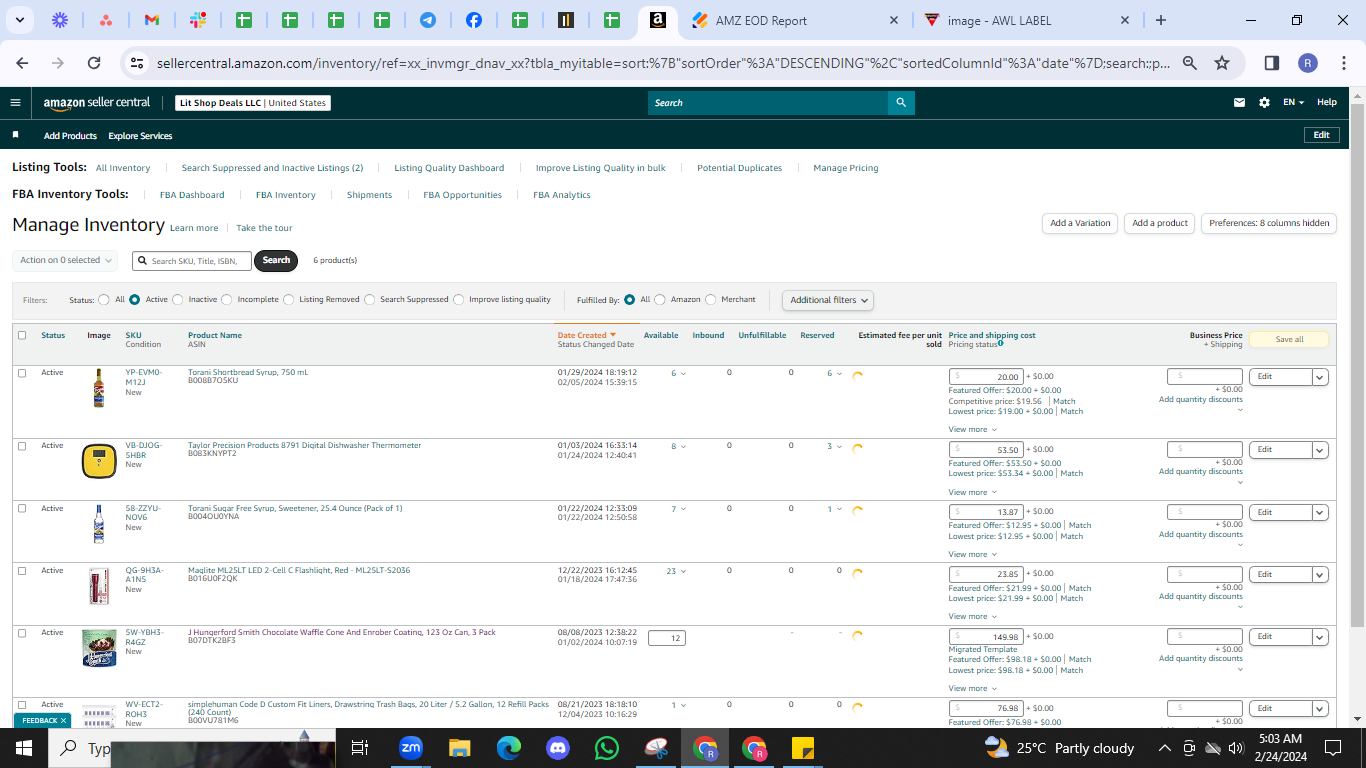The image size is (1366, 768).
Task: Select the Search Suppressed status filter
Action: [370, 299]
